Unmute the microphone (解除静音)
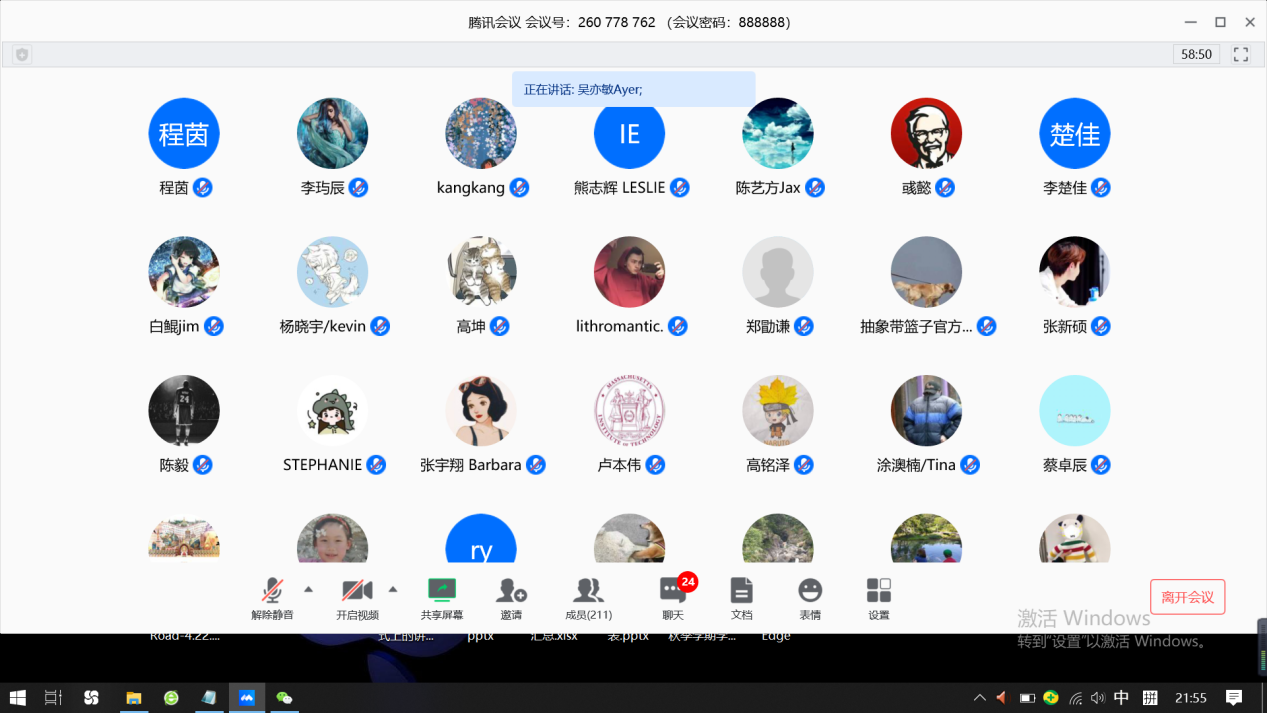The height and width of the screenshot is (713, 1267). [272, 591]
